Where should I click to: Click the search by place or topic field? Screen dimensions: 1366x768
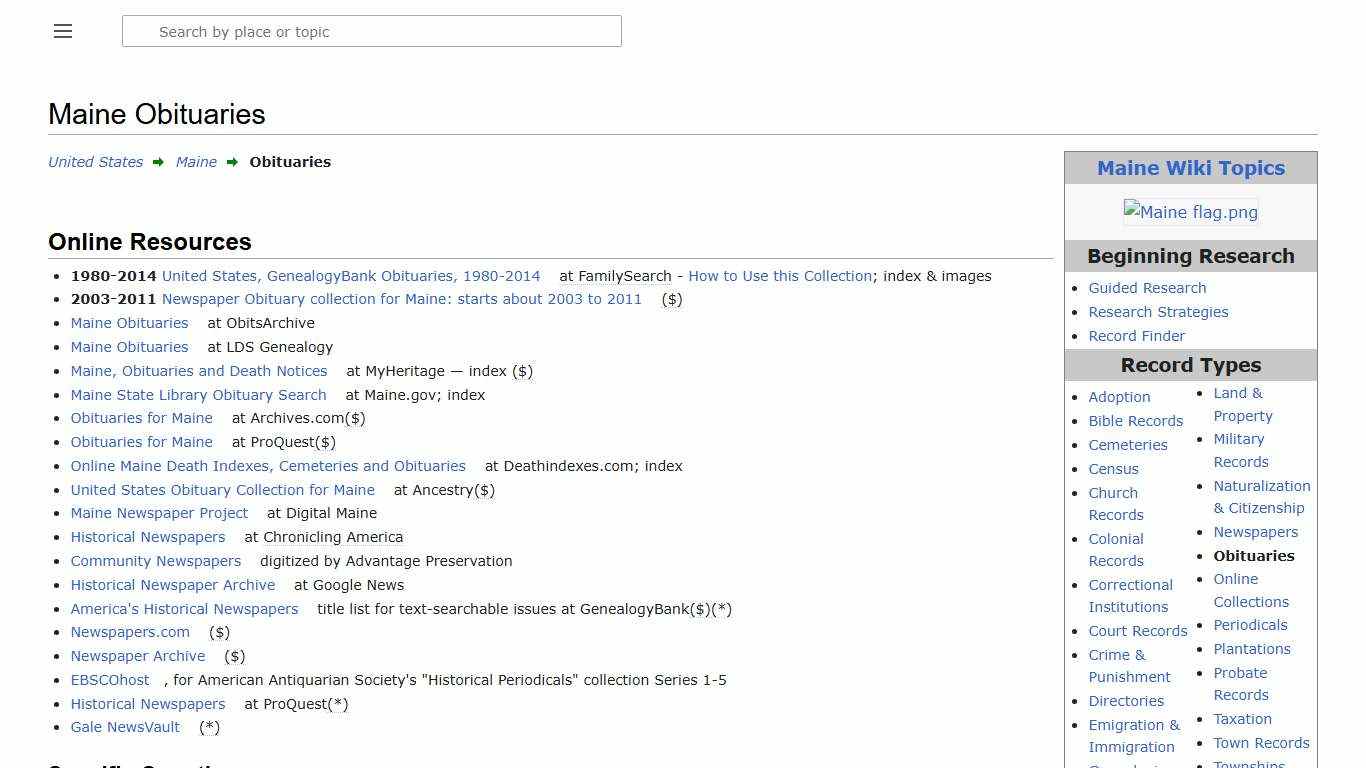[x=372, y=31]
